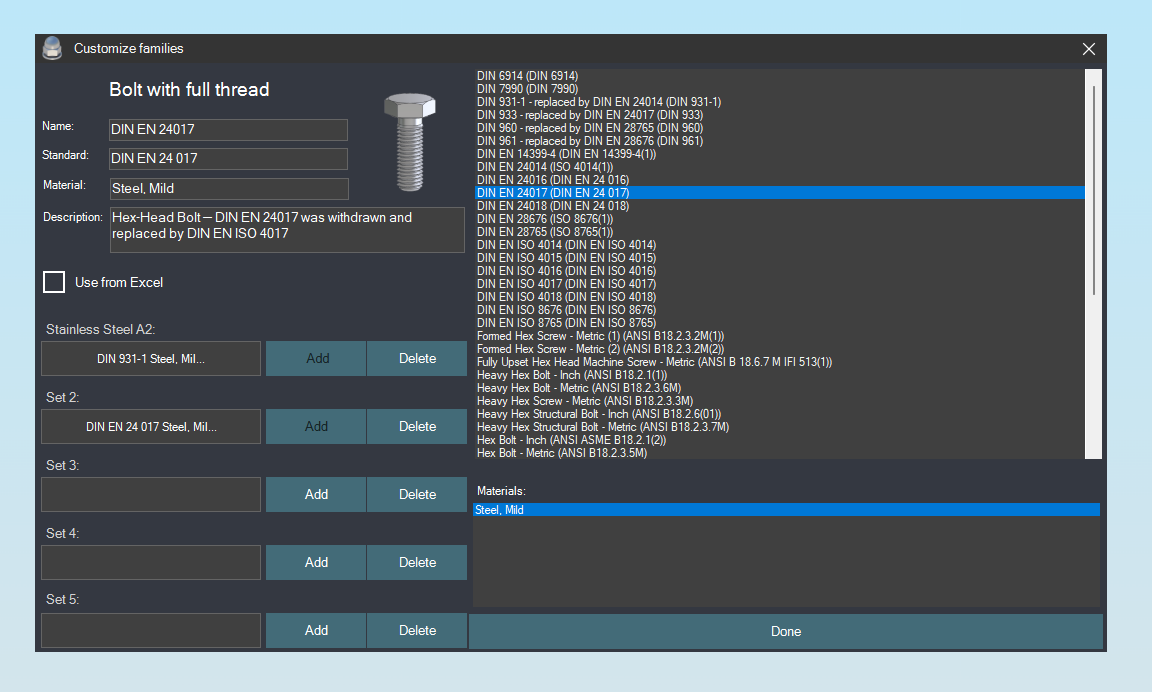This screenshot has width=1152, height=692.
Task: Click the Standard input field
Action: (228, 159)
